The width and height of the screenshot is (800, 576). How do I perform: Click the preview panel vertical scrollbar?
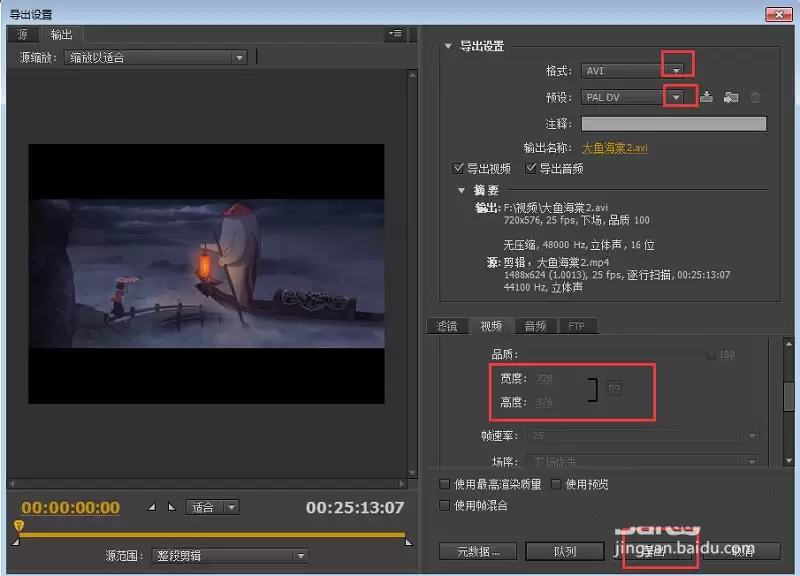(x=412, y=273)
